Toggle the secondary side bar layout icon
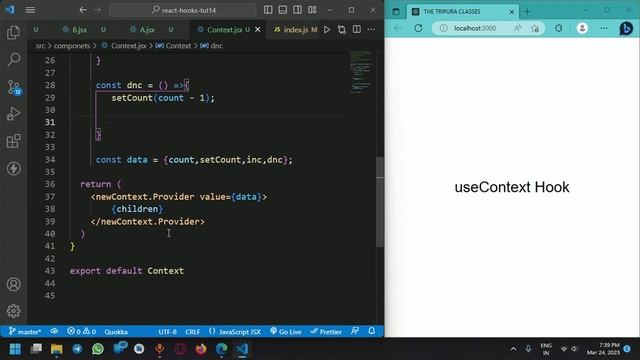This screenshot has height=360, width=640. tap(298, 10)
